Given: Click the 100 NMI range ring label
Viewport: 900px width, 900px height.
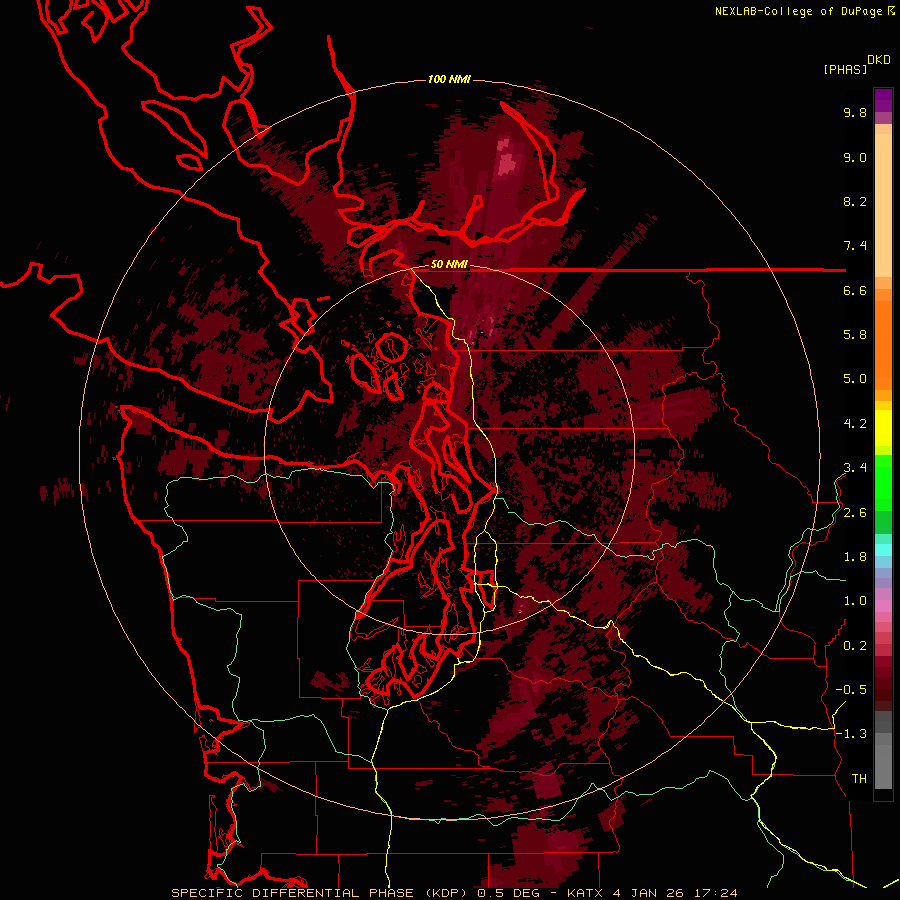Looking at the screenshot, I should click(449, 79).
